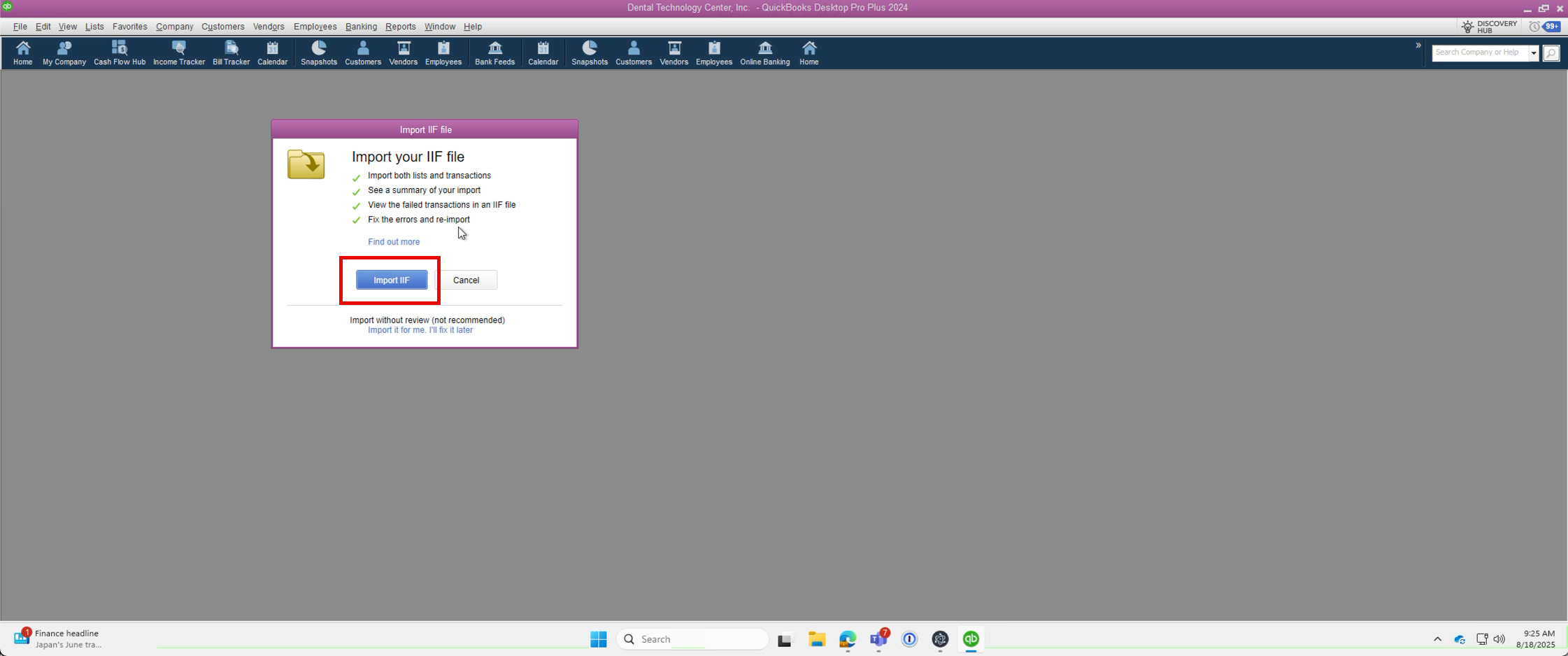The image size is (1568, 656).
Task: Open the Cash Flow Hub icon
Action: 120,53
